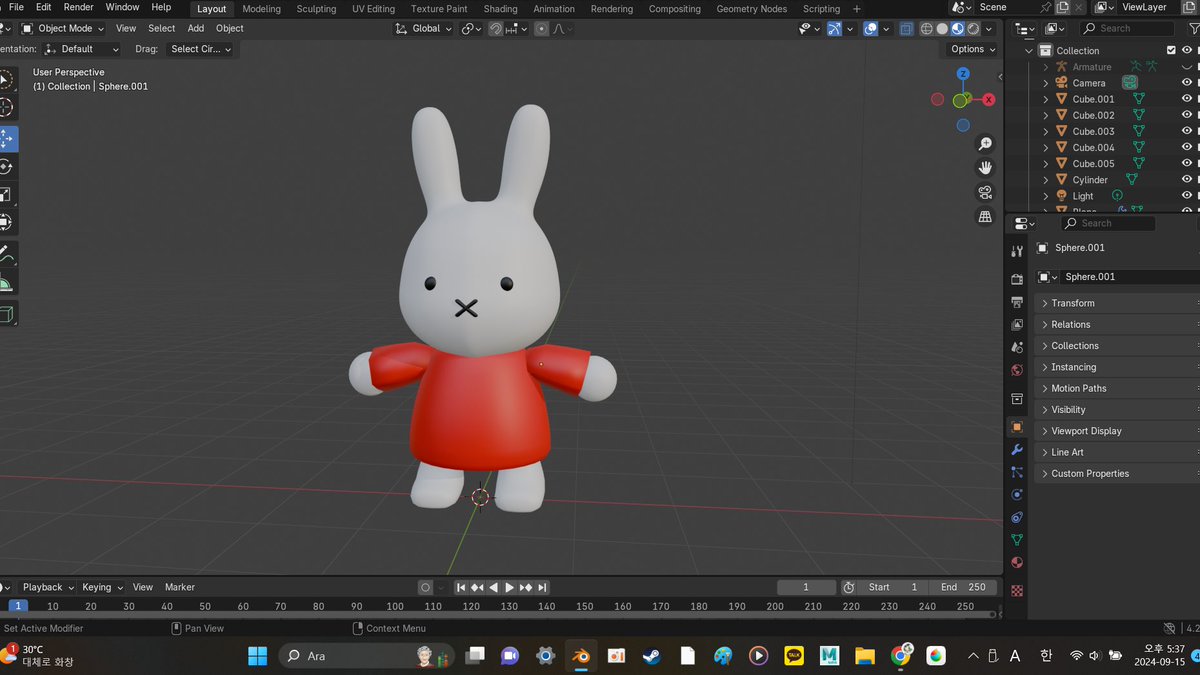Open KakaoTalk from the Windows taskbar
This screenshot has width=1200, height=675.
(x=794, y=656)
